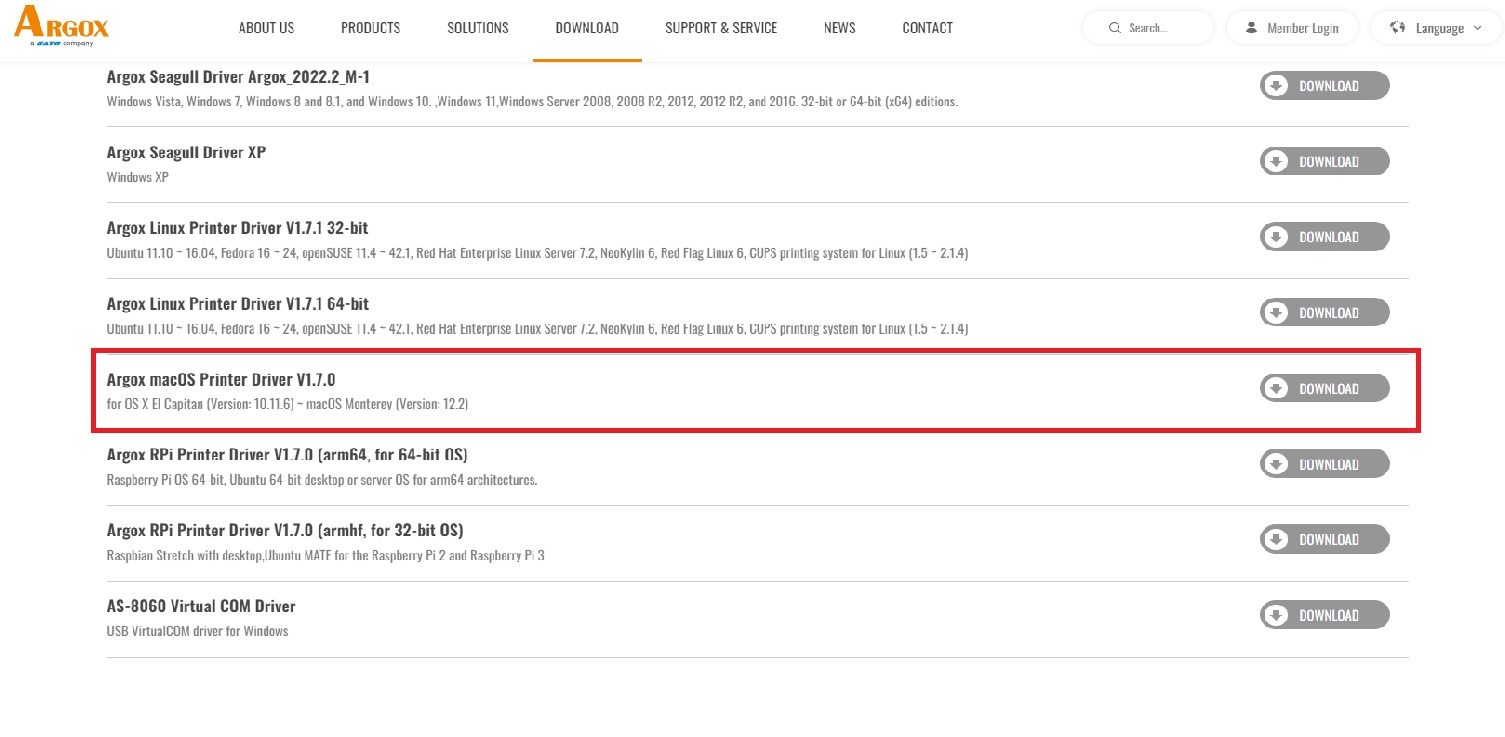Open the About Us menu
Screen dimensions: 1505x737
pyautogui.click(x=266, y=28)
